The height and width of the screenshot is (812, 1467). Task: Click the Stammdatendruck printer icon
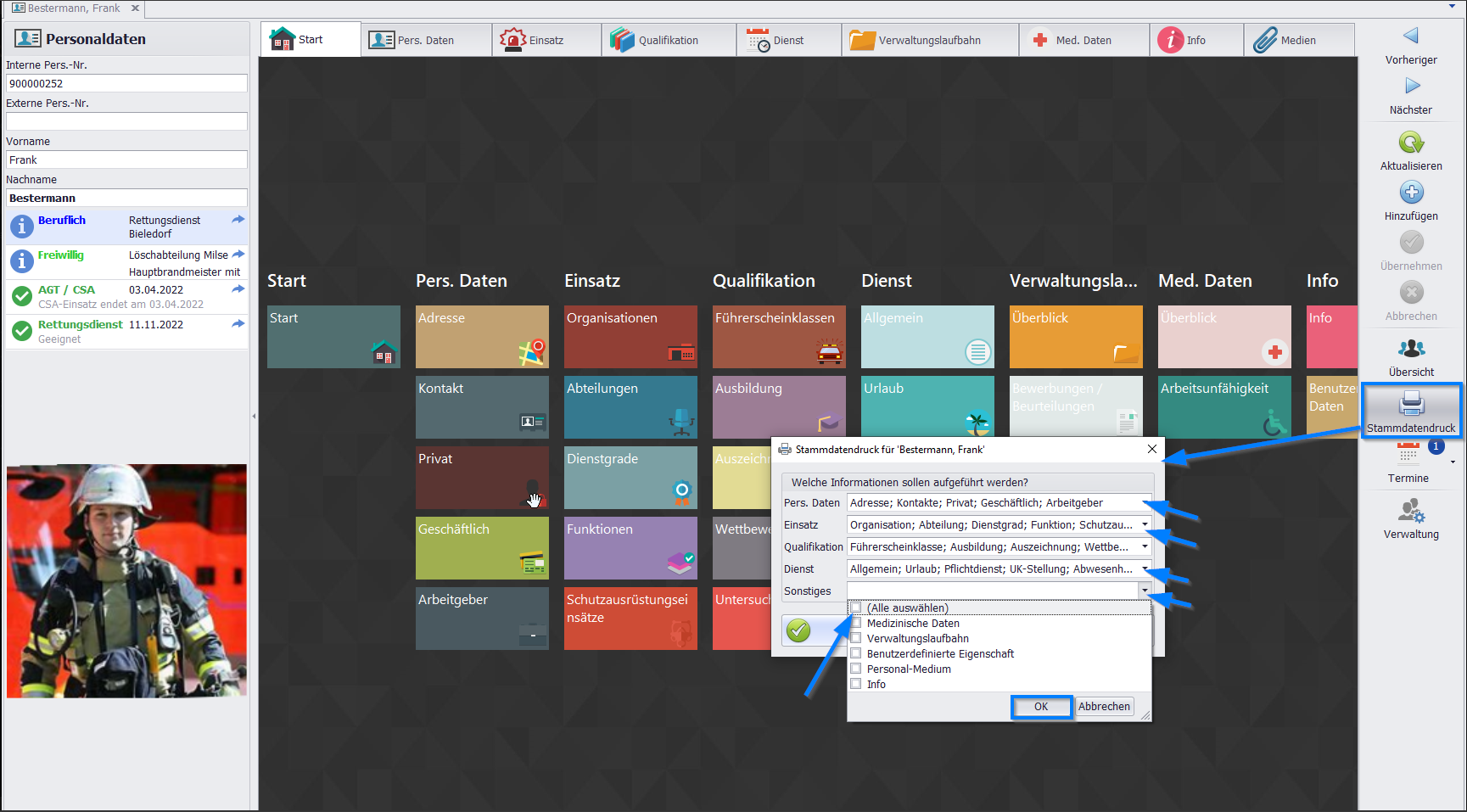tap(1411, 402)
